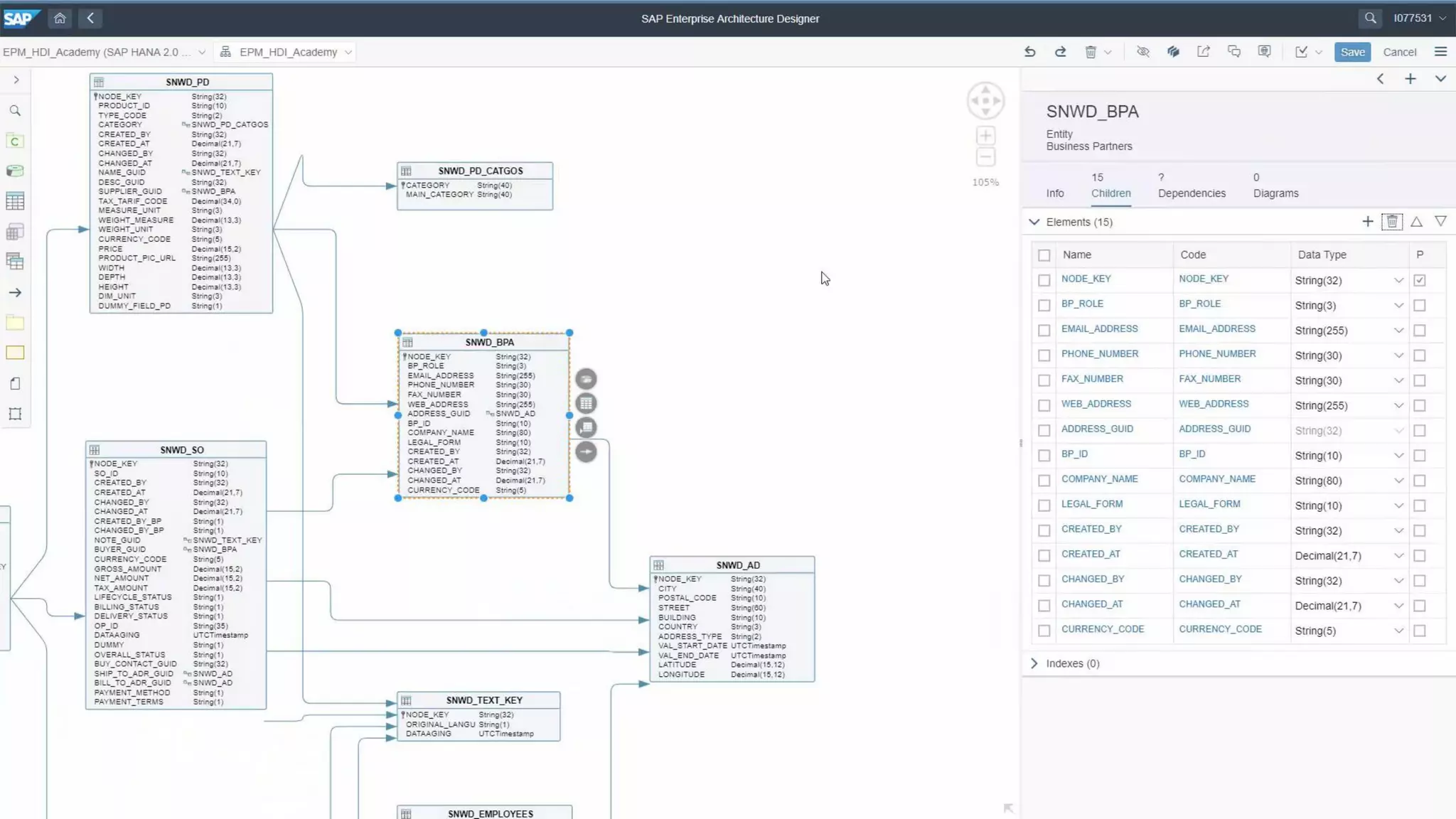Screen dimensions: 1456x819
Task: Toggle primary key checkbox for NODE_KEY
Action: (1419, 280)
